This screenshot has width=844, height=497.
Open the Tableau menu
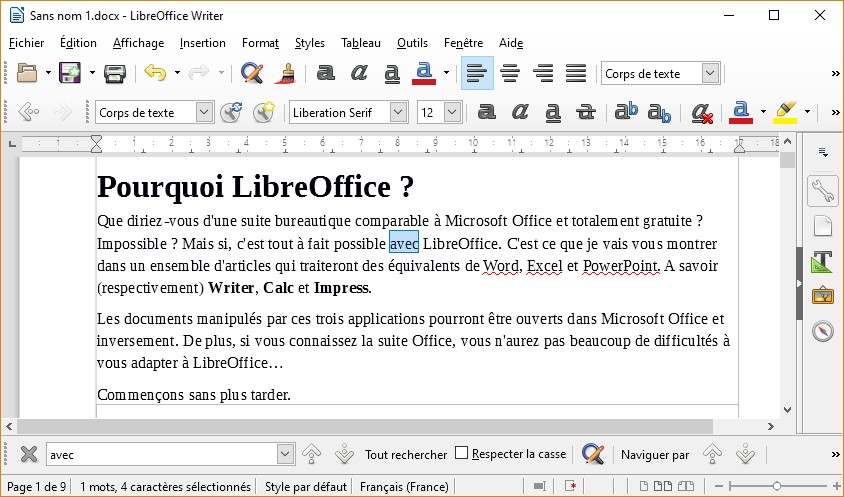pyautogui.click(x=361, y=43)
